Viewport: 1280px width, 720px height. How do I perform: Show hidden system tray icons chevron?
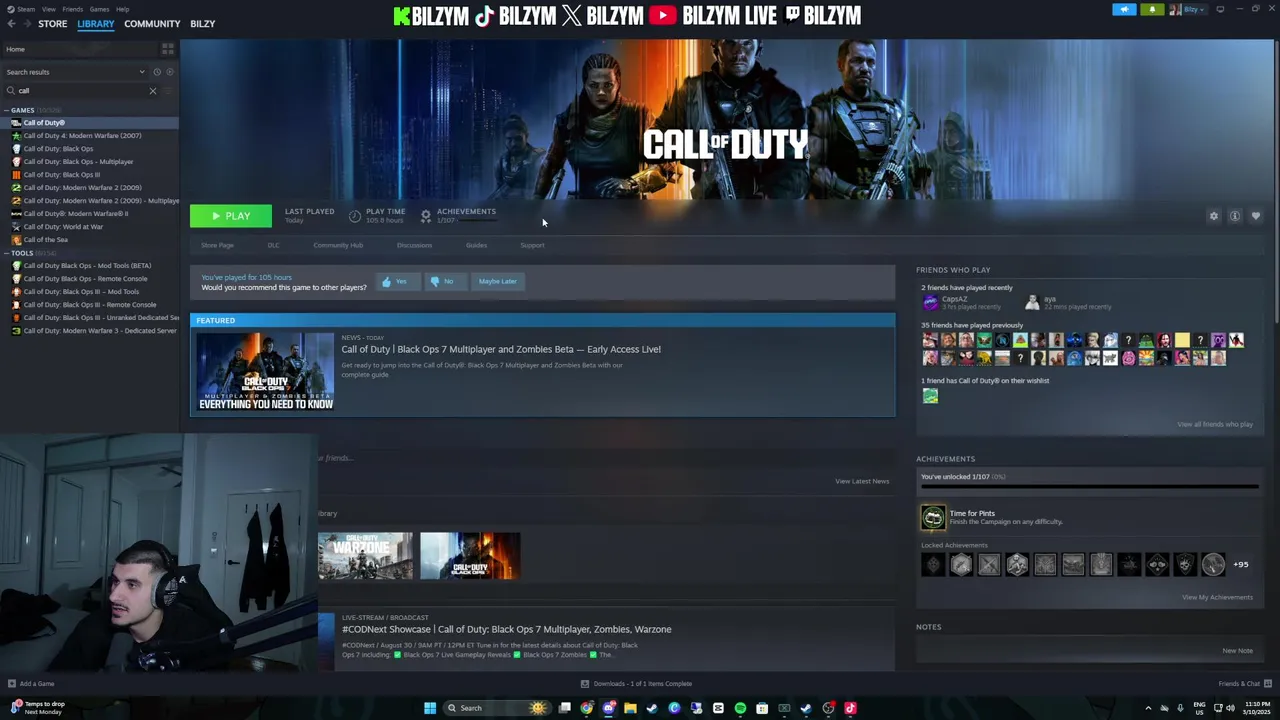1148,708
